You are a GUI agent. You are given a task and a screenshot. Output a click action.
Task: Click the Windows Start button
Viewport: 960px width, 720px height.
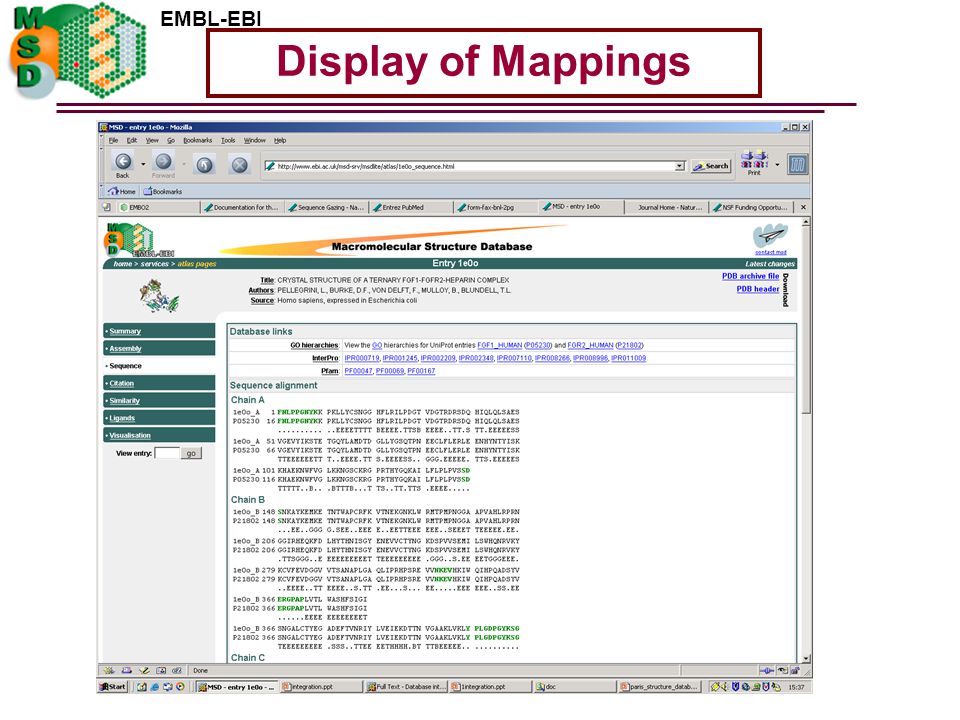[113, 687]
